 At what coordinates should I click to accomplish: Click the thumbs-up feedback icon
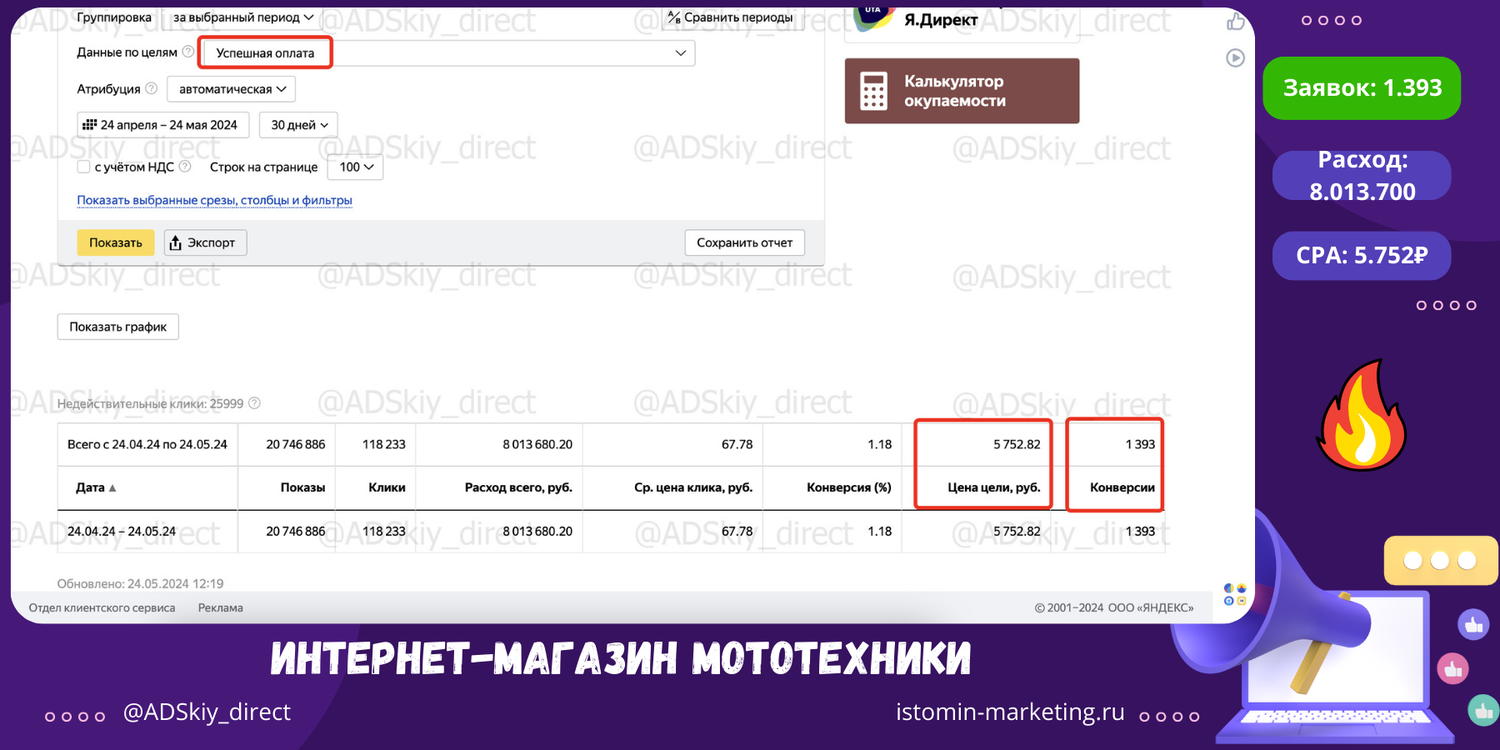point(1236,22)
